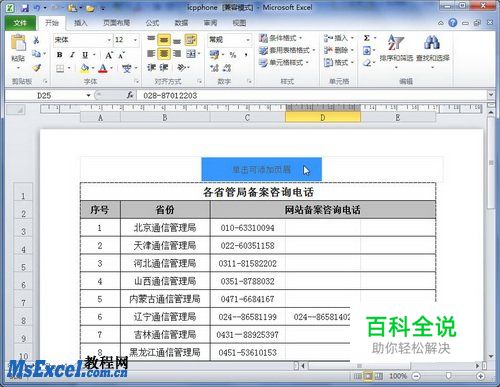Click the Find and Select binoculars icon

[432, 42]
